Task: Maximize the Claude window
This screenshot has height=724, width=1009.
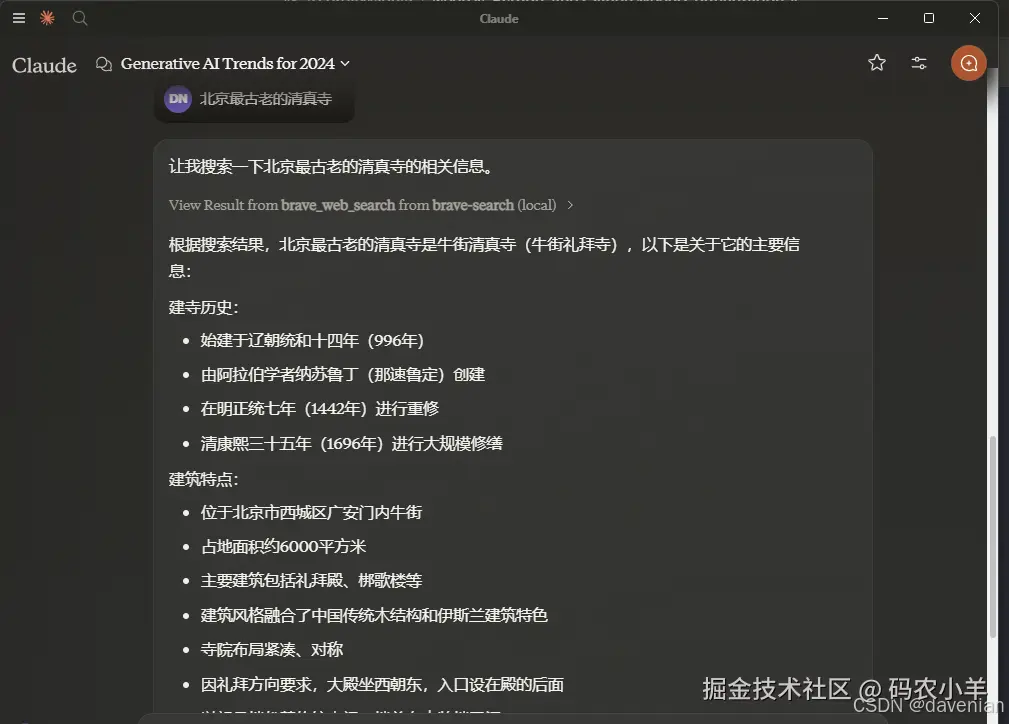Action: click(929, 18)
